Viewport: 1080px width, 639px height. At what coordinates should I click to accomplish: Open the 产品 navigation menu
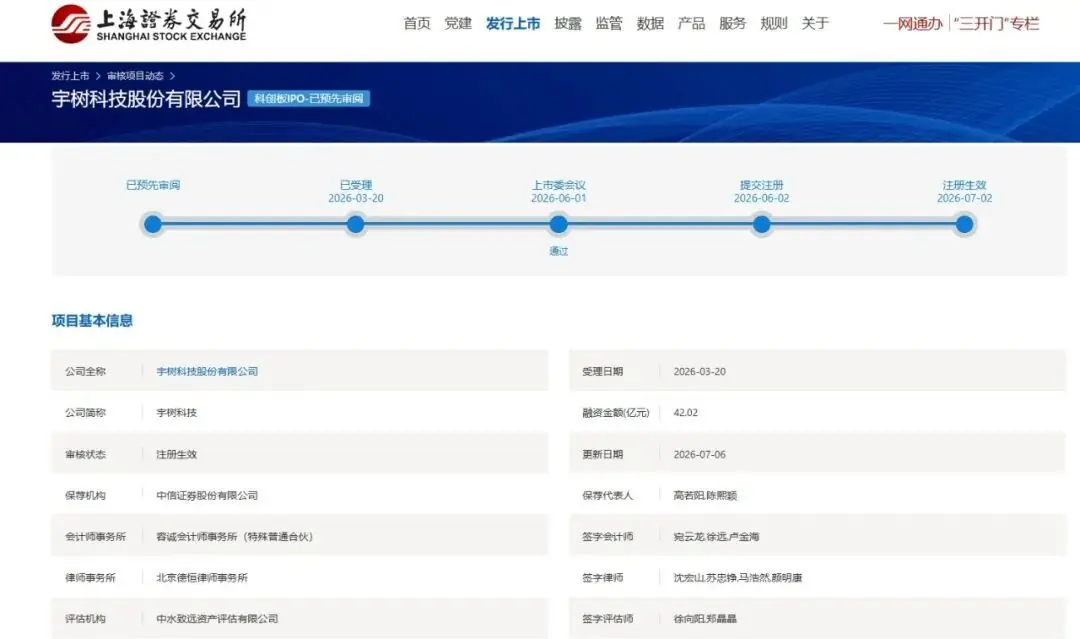pos(692,23)
